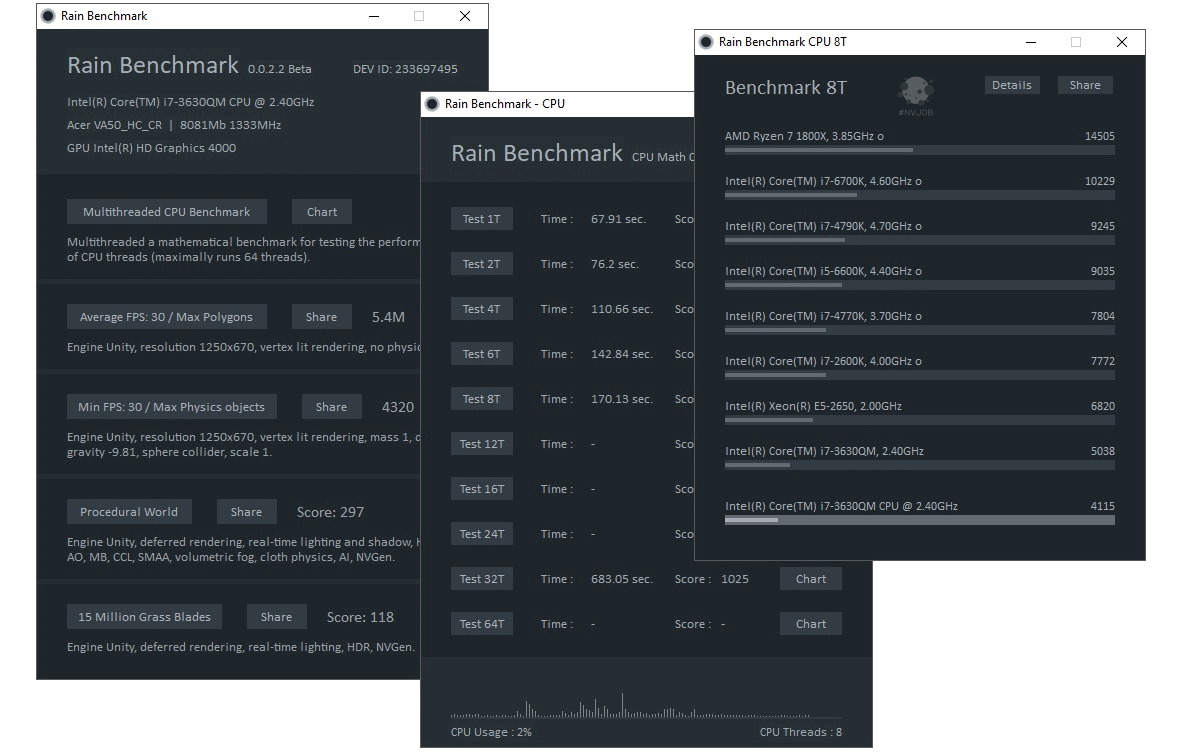The width and height of the screenshot is (1180, 752).
Task: Share the 15 Million Grass Blades score
Action: [x=276, y=616]
